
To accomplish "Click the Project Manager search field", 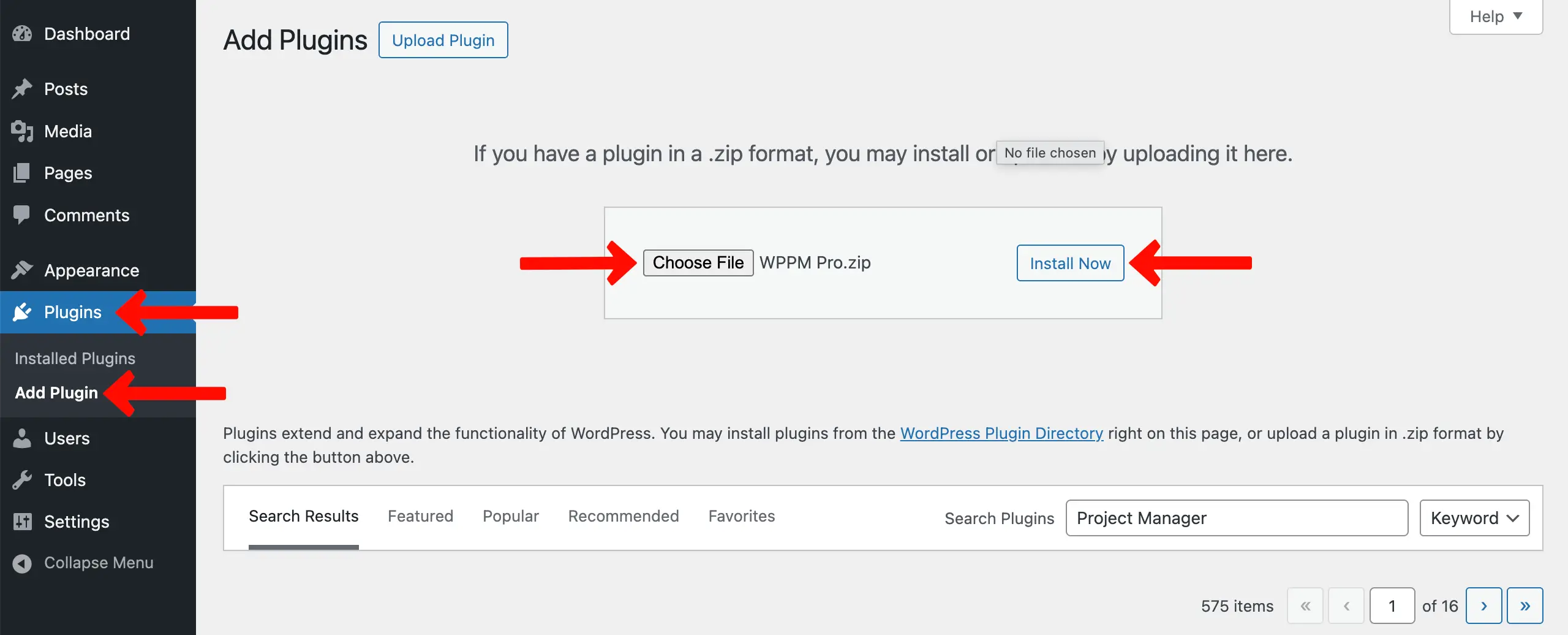I will 1236,517.
